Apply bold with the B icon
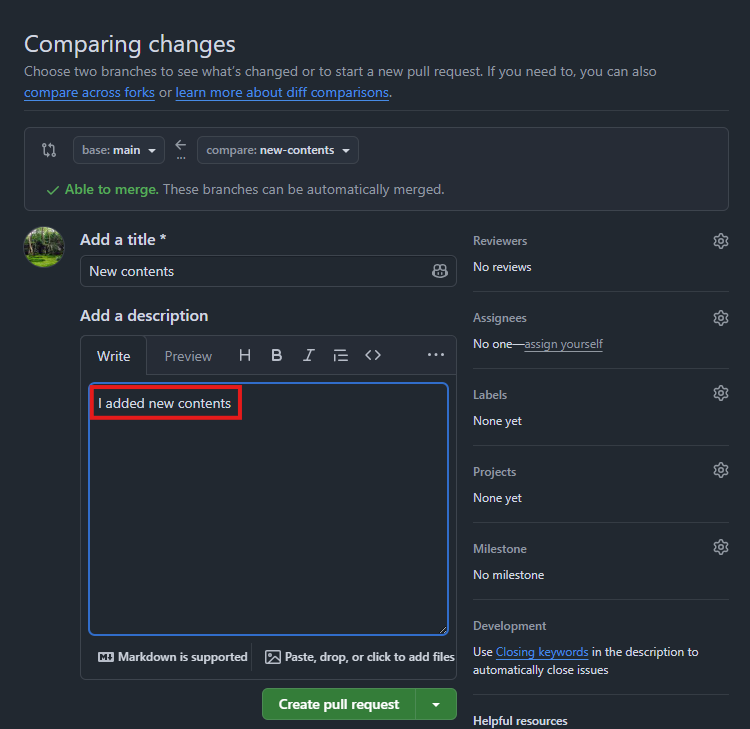Image resolution: width=750 pixels, height=729 pixels. pyautogui.click(x=276, y=355)
